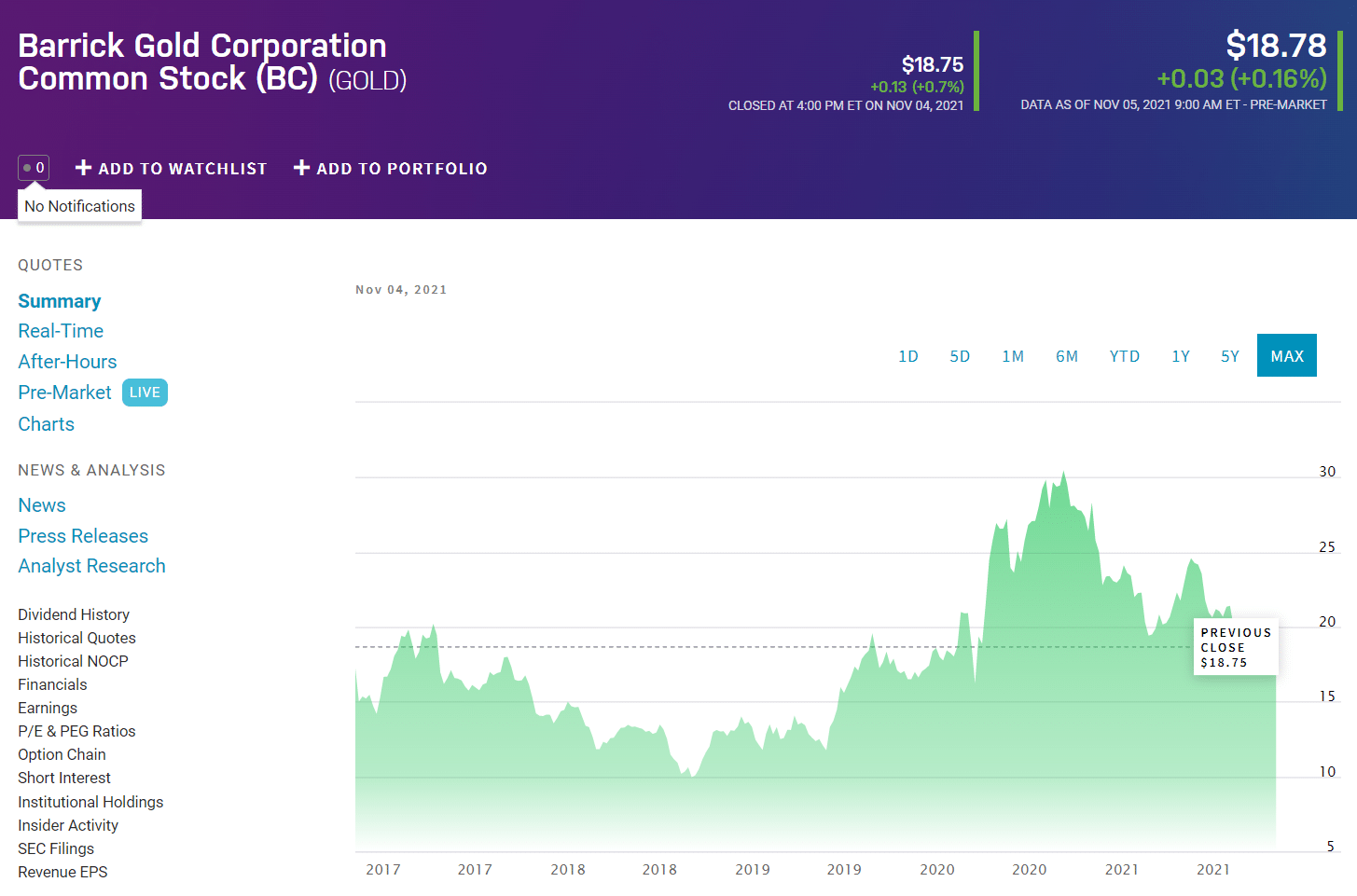Open the Real-Time quotes link
Viewport: 1357px width, 896px height.
61,331
